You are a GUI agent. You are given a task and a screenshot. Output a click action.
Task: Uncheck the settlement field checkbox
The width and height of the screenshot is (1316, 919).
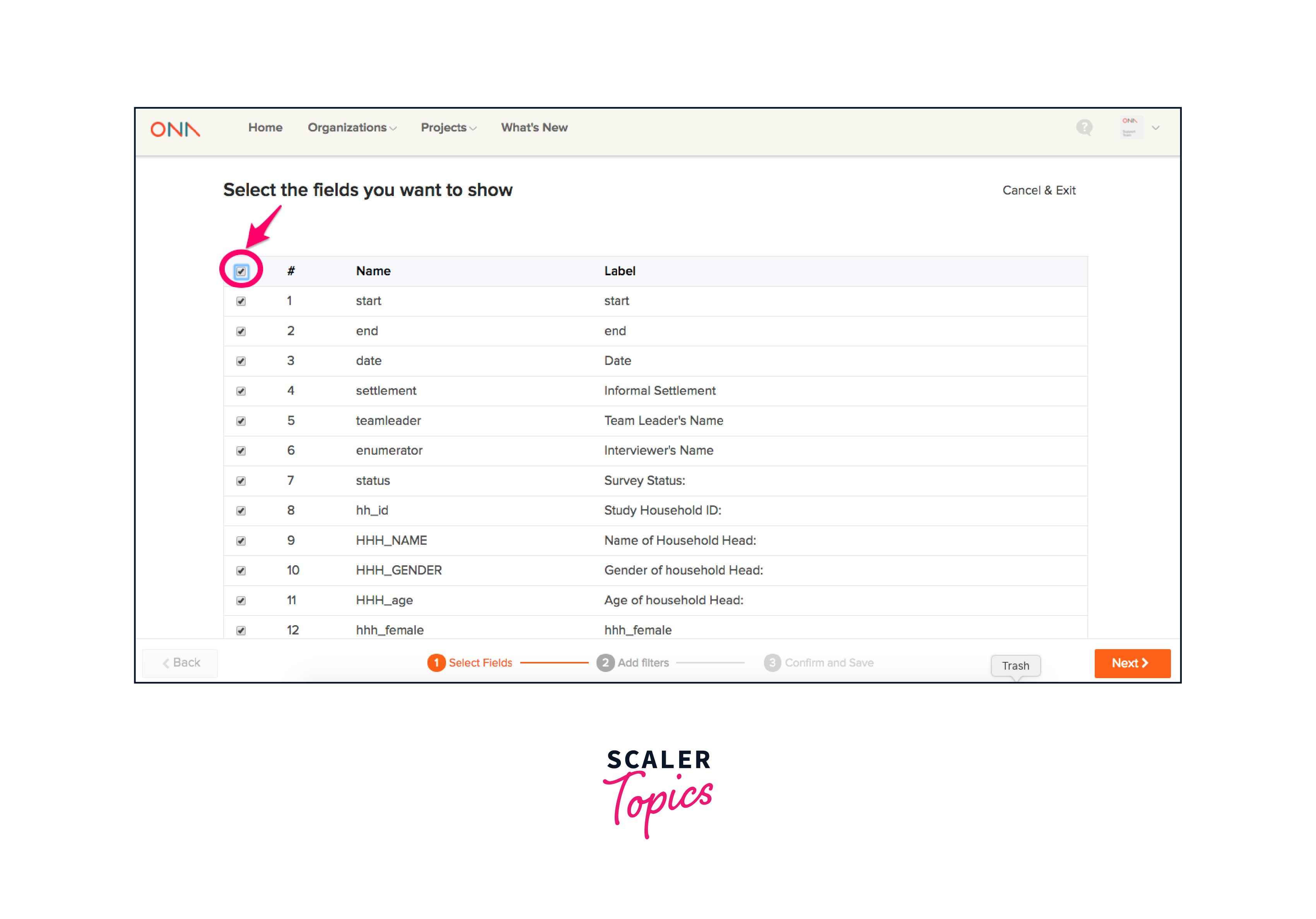(x=241, y=391)
